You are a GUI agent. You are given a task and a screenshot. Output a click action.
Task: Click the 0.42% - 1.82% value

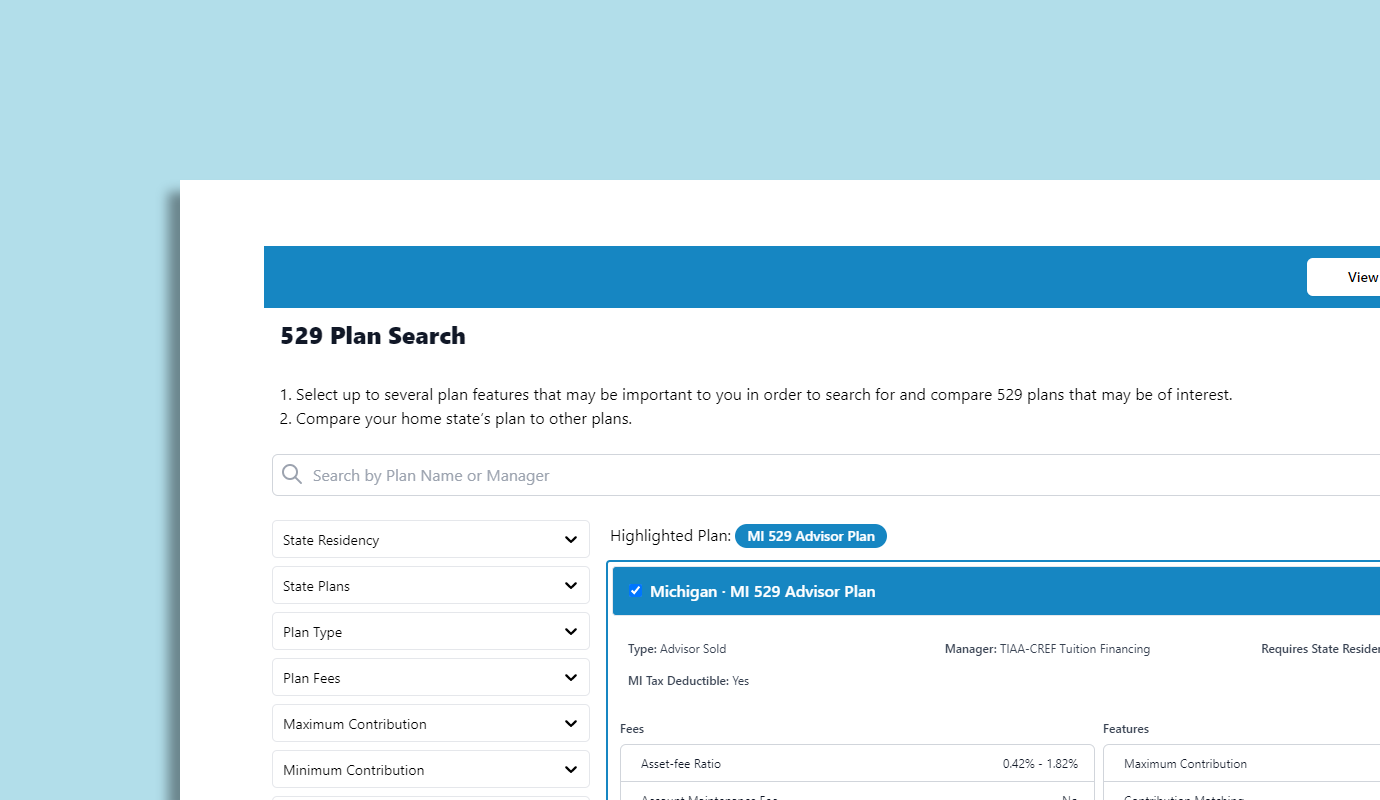[x=1040, y=763]
